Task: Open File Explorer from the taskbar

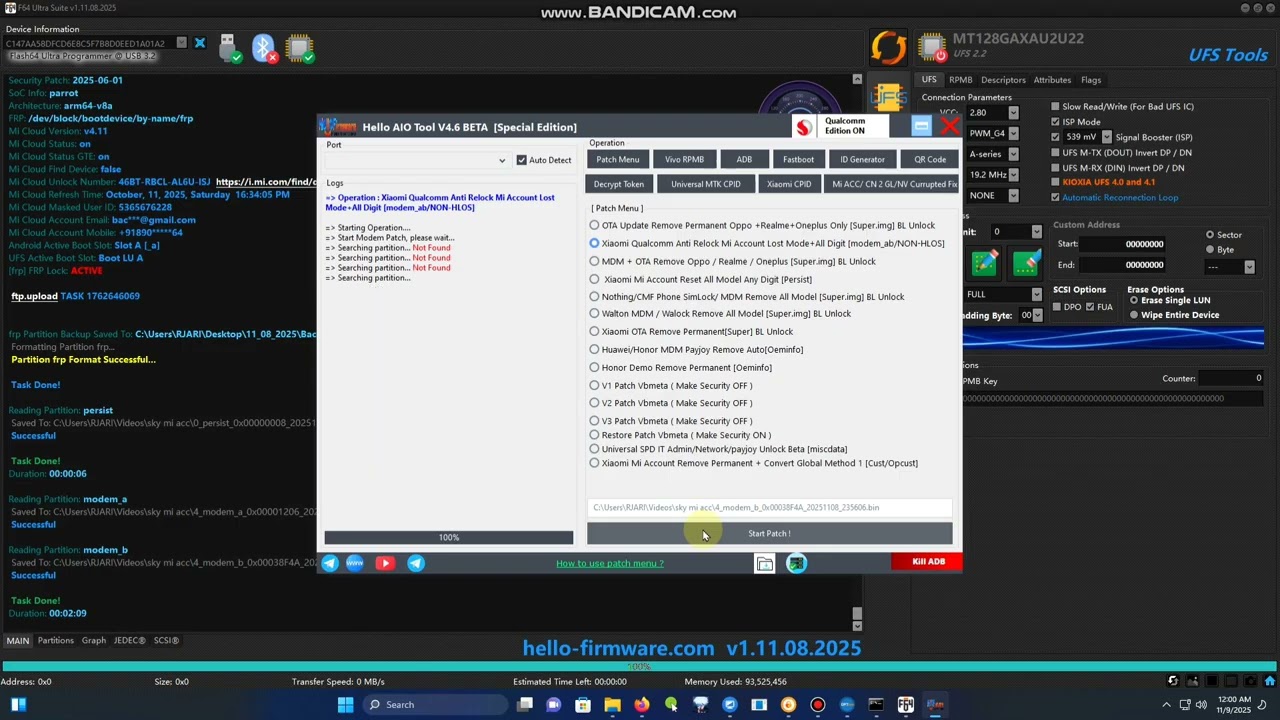Action: click(612, 705)
